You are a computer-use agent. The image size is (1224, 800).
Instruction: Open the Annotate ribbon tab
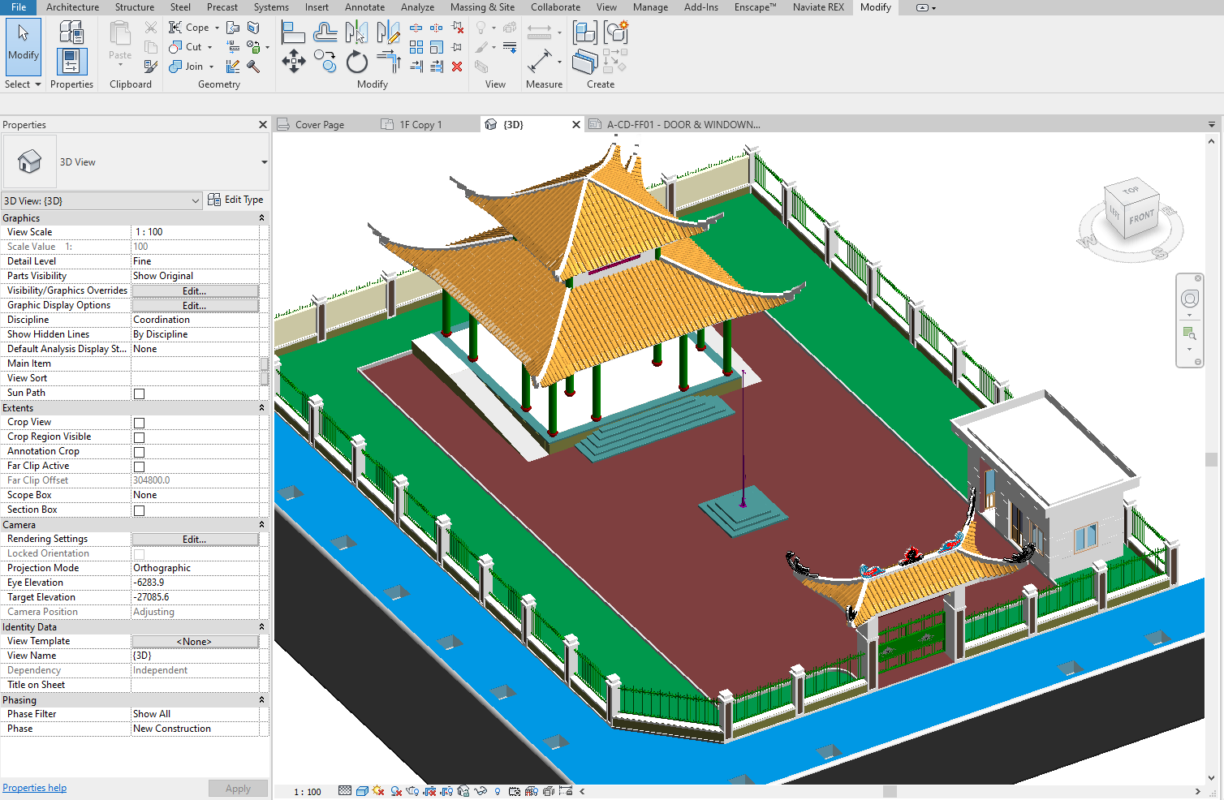364,7
